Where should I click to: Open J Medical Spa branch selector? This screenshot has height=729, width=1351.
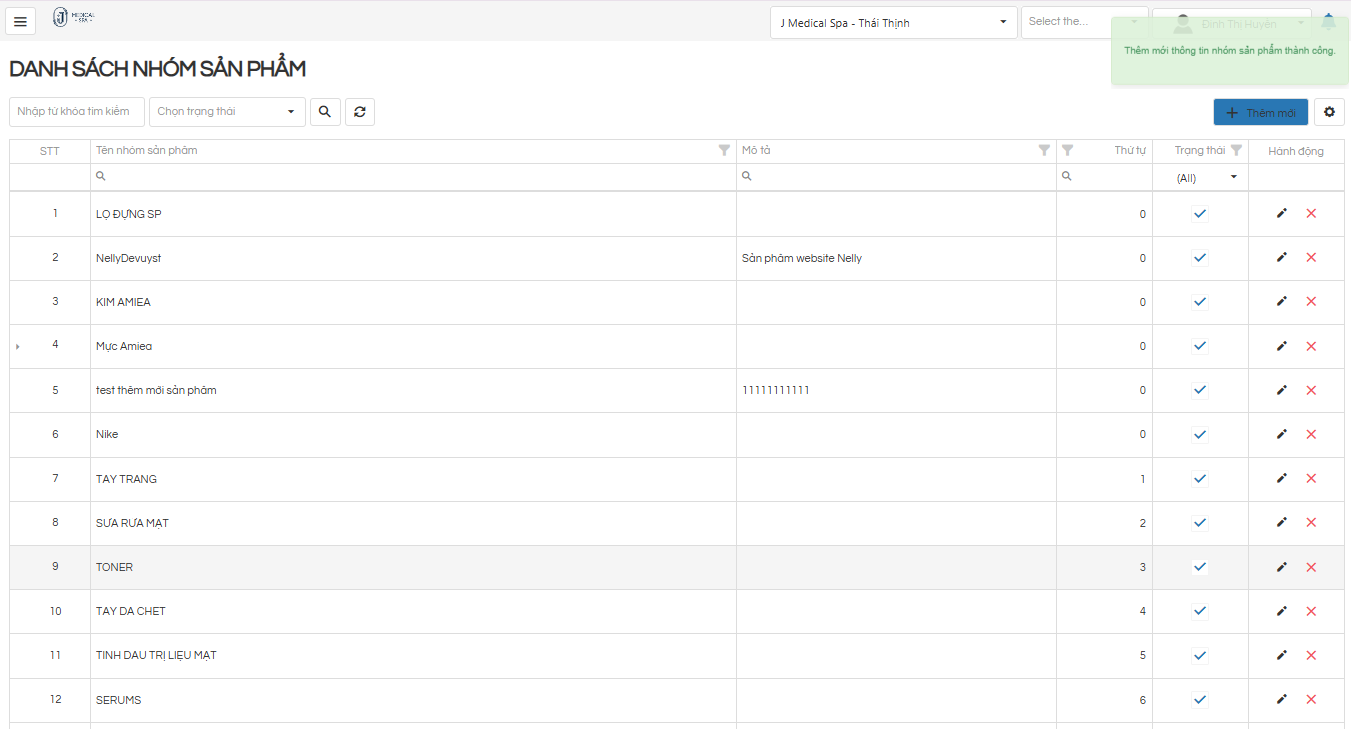tap(893, 22)
